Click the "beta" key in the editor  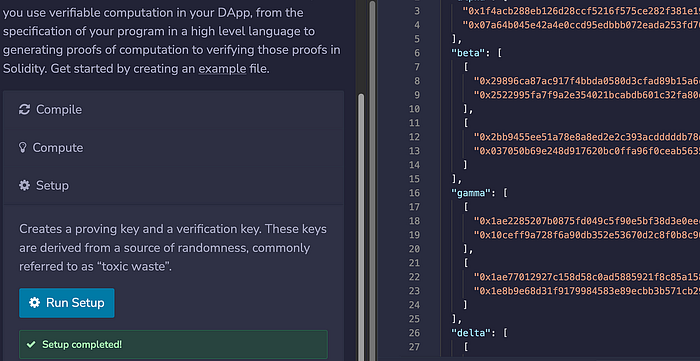click(468, 53)
